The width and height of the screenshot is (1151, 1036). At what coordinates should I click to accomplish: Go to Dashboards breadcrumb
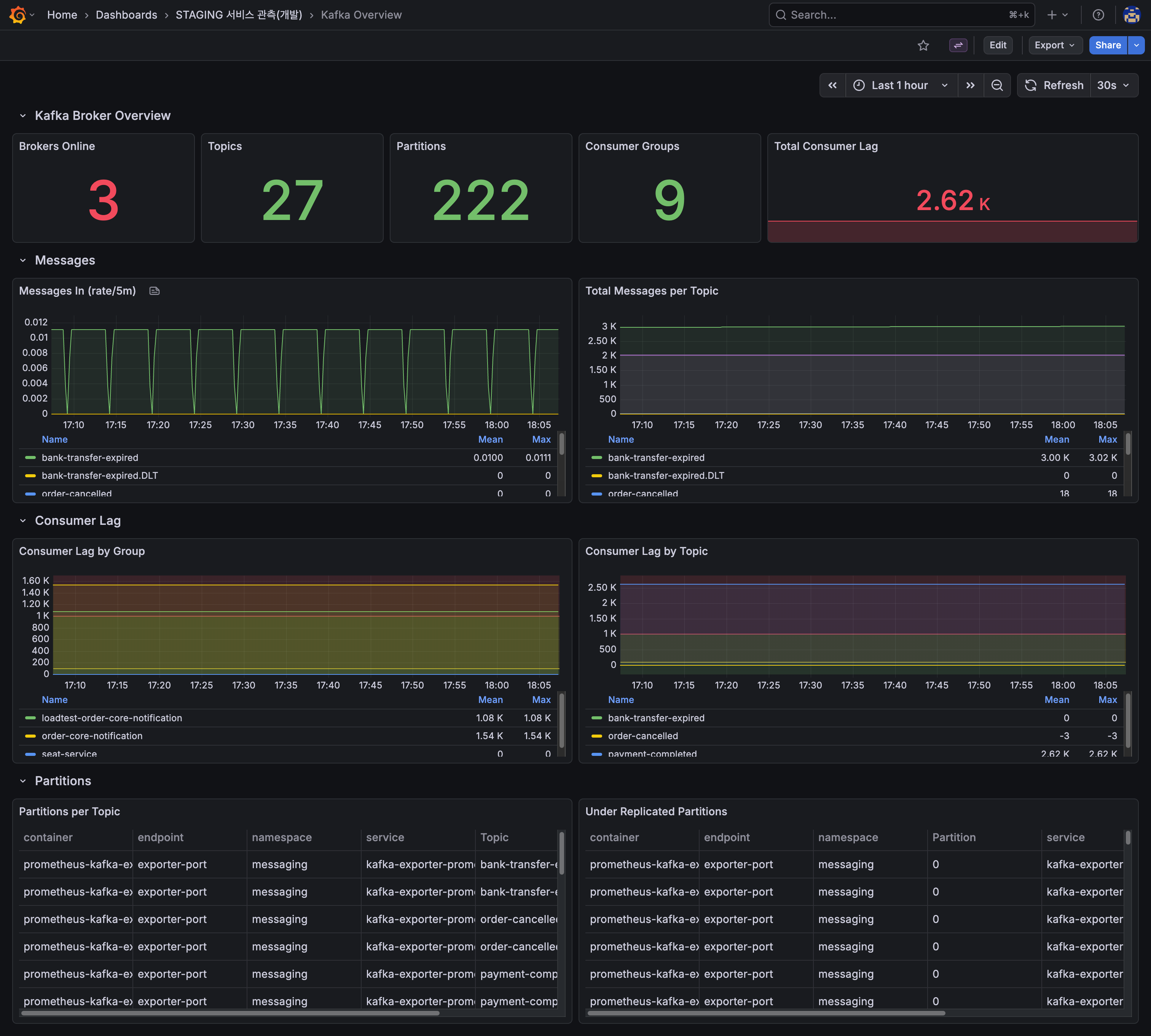[x=126, y=15]
